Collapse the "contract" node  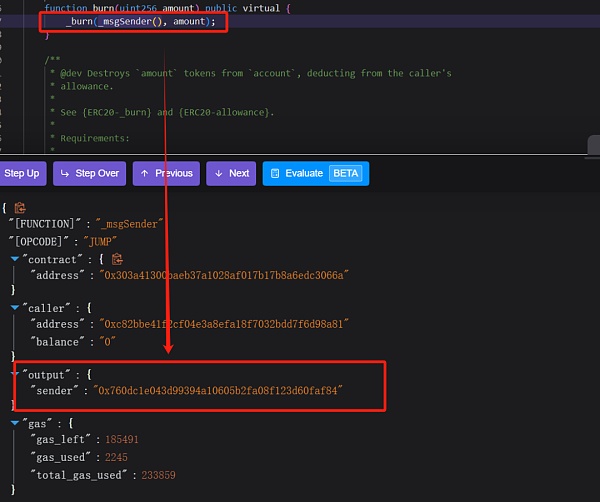click(x=14, y=259)
